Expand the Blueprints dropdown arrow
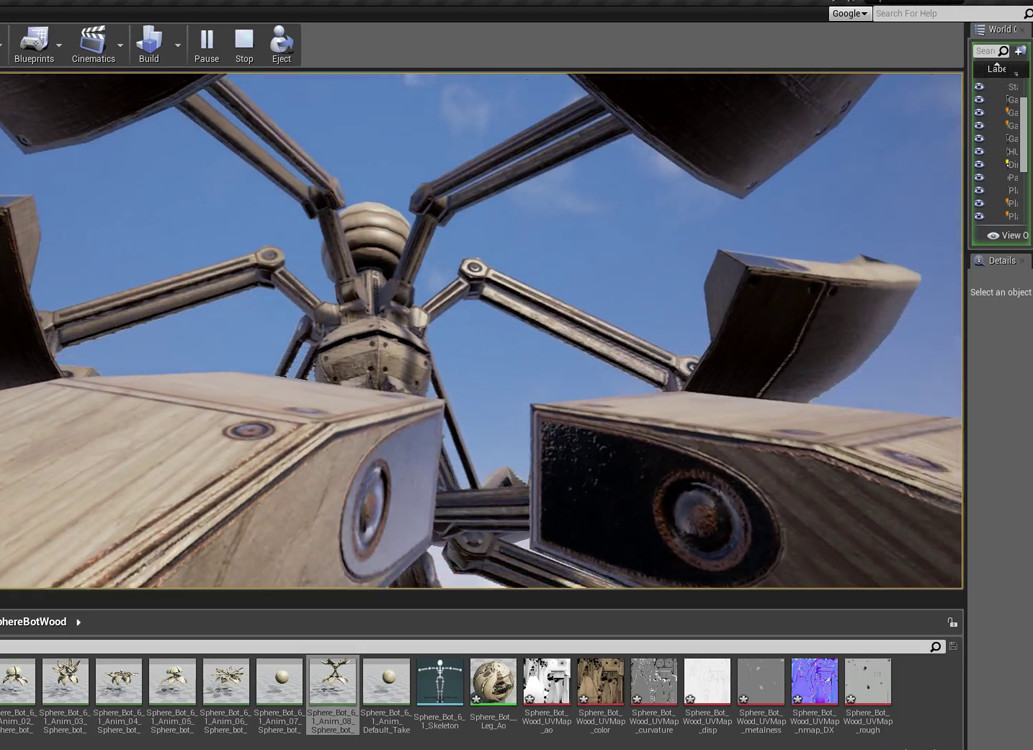This screenshot has width=1033, height=750. click(59, 45)
